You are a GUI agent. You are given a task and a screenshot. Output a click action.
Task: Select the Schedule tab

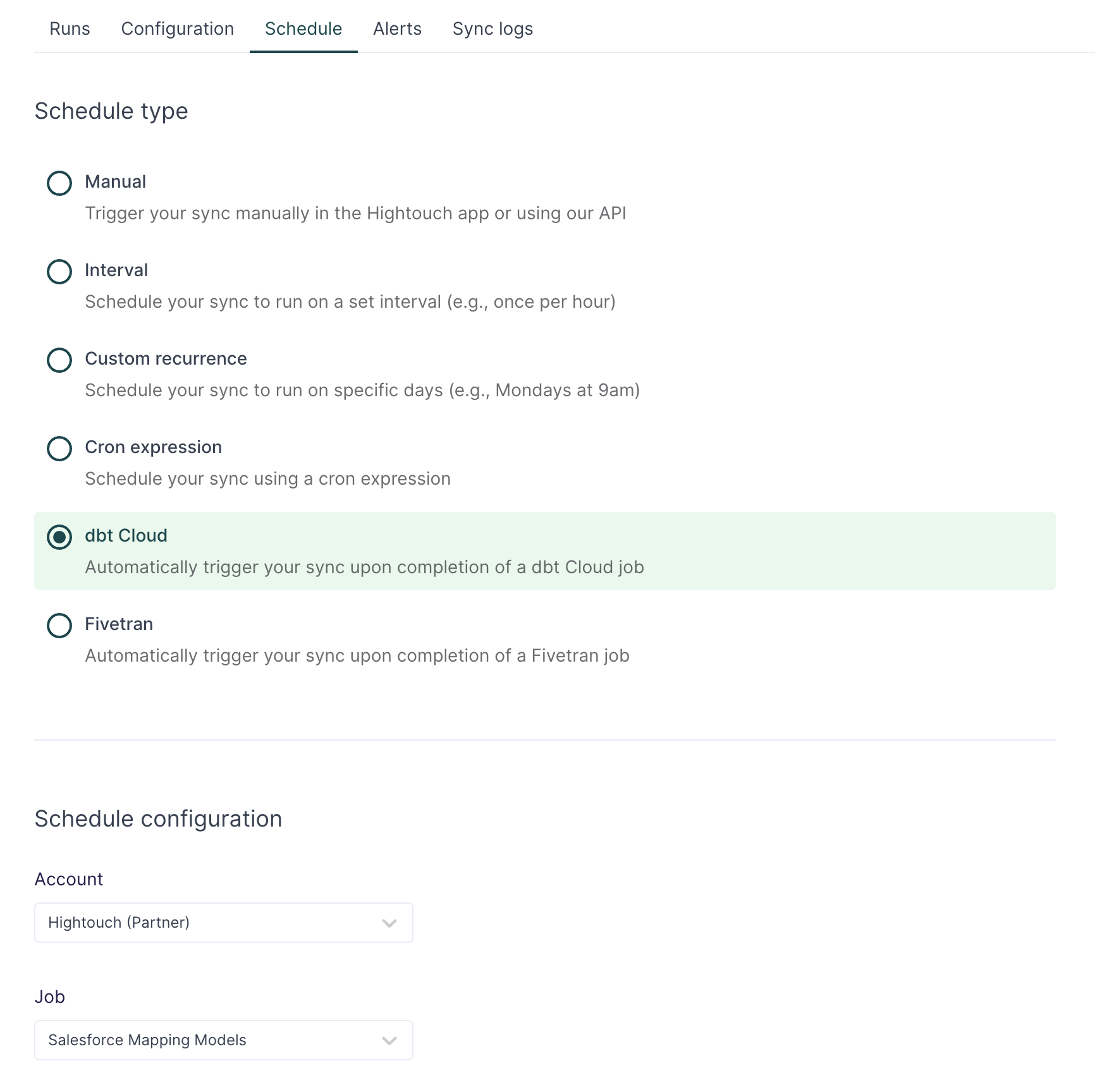(x=303, y=29)
